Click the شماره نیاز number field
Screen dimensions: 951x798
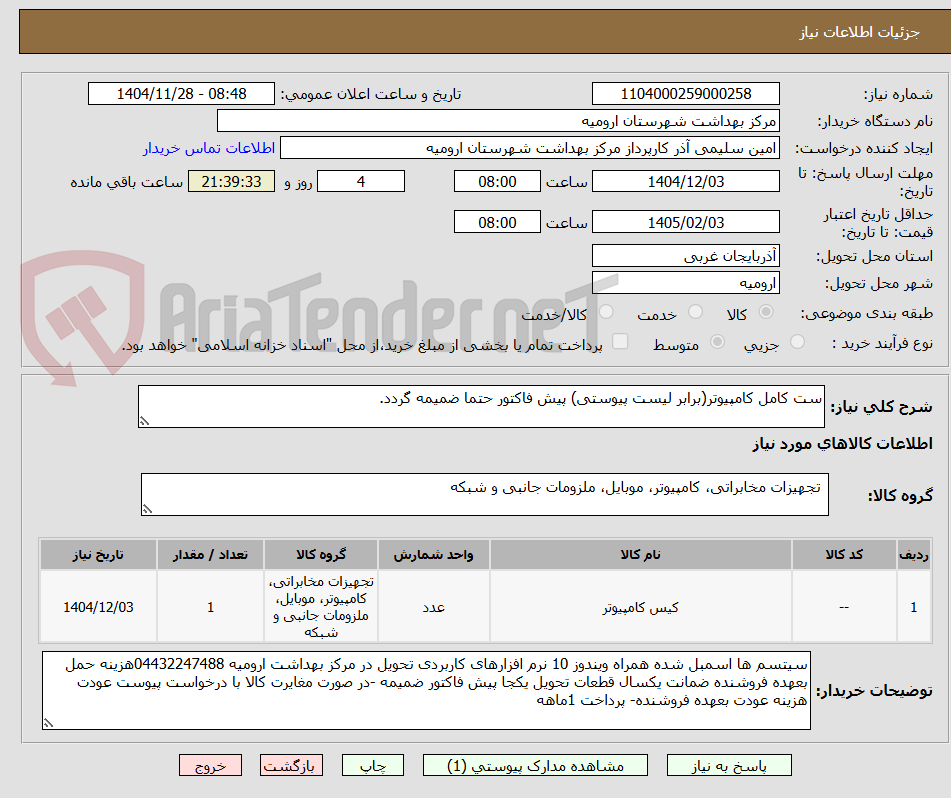pos(685,94)
